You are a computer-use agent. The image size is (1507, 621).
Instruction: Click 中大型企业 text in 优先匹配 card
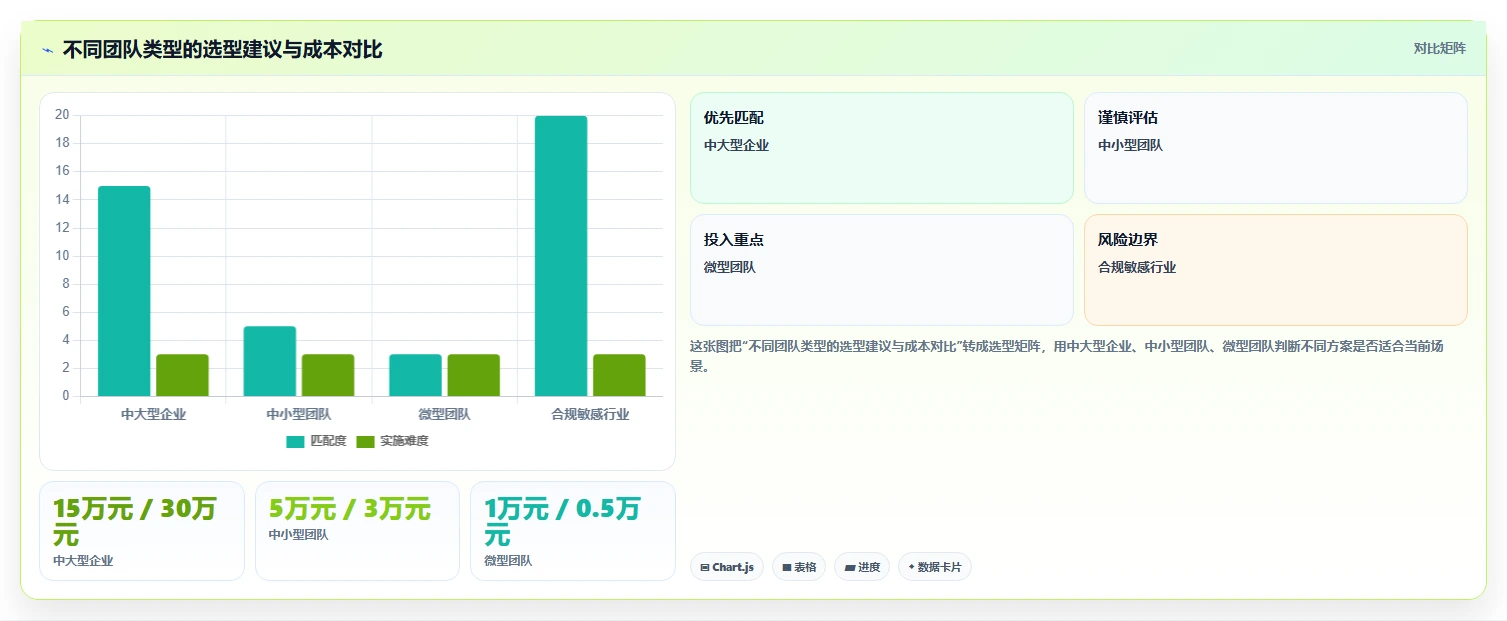click(x=736, y=145)
